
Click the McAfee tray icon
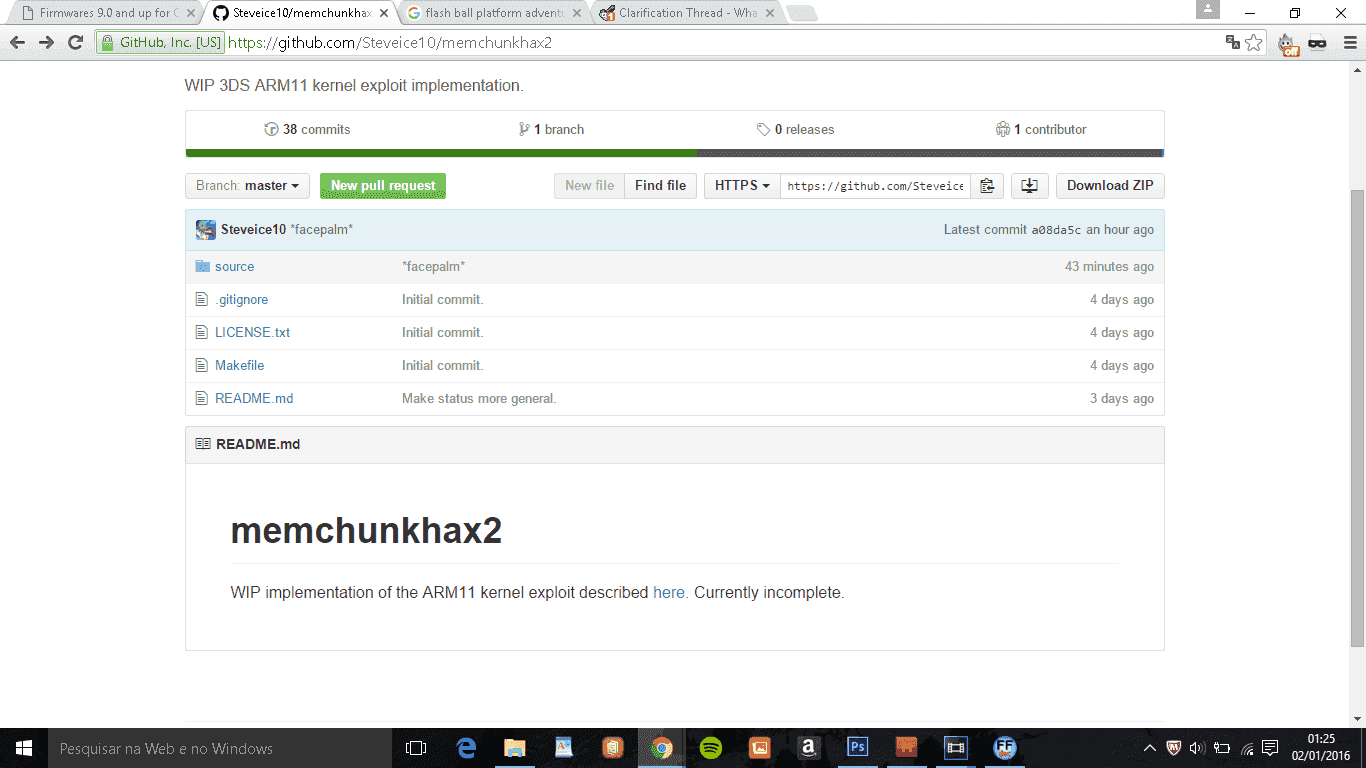(1174, 748)
